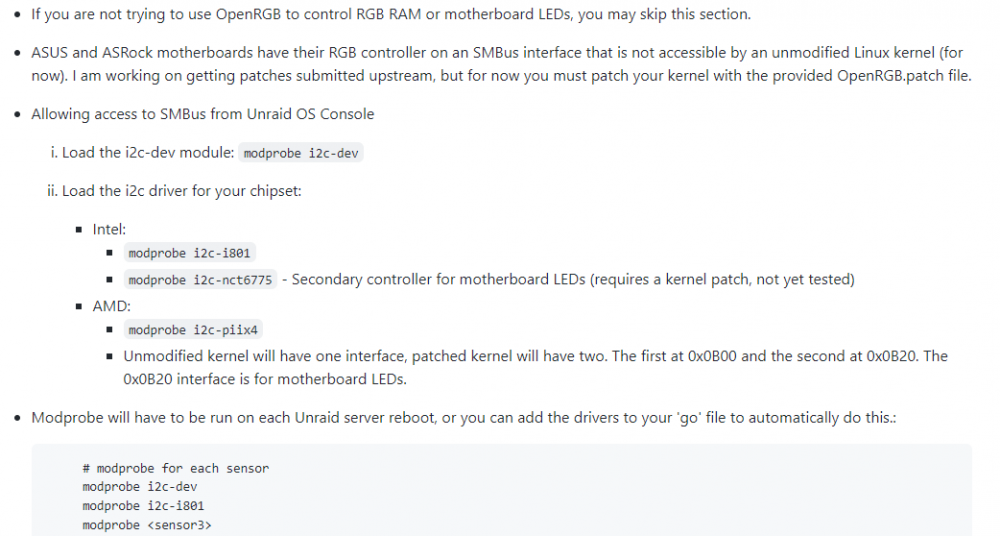Click the 'modprobe <sensor3>' line in code block
Viewport: 1000px width, 536px height.
tap(147, 525)
